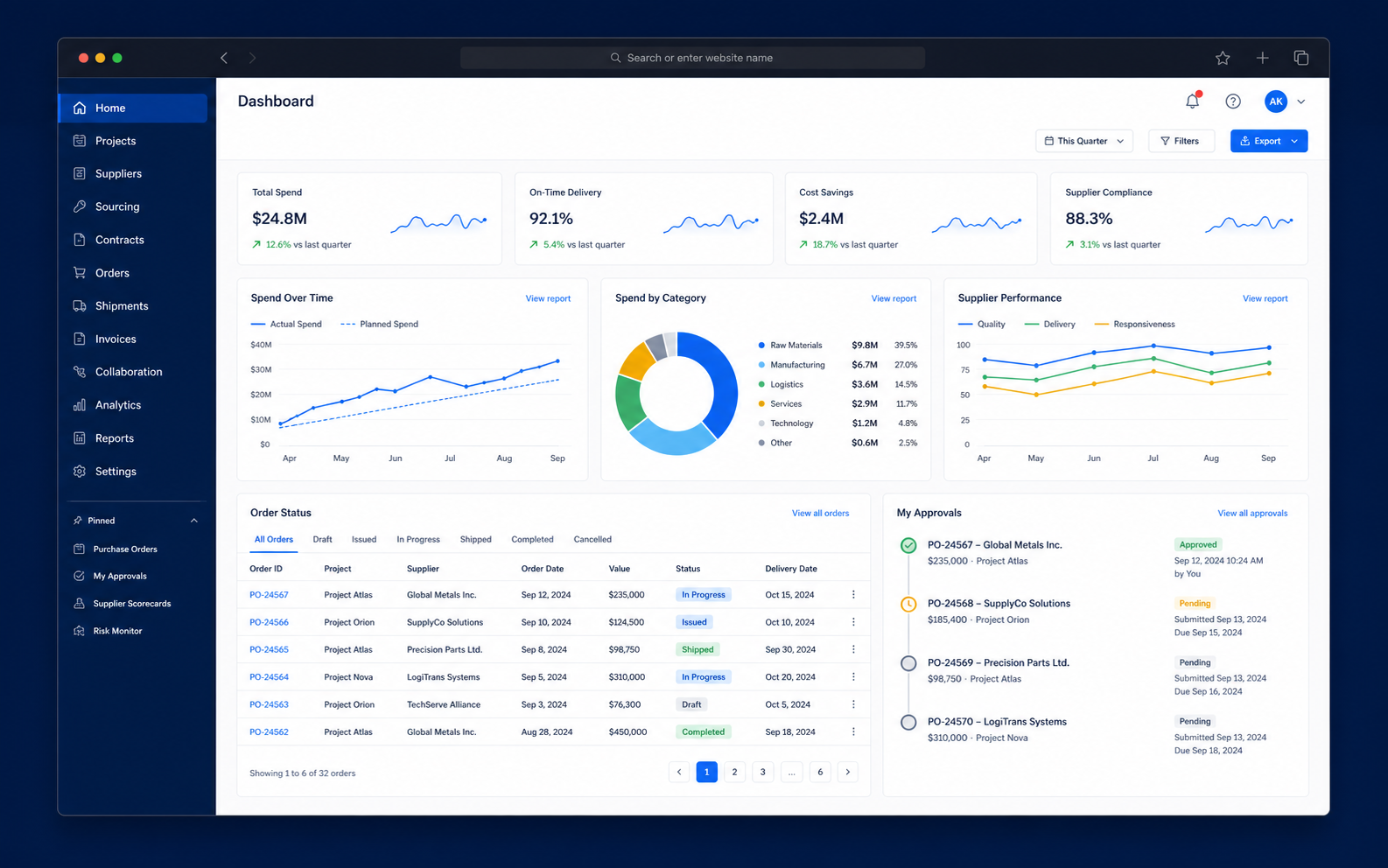Collapse the Pinned section
1388x868 pixels.
194,521
